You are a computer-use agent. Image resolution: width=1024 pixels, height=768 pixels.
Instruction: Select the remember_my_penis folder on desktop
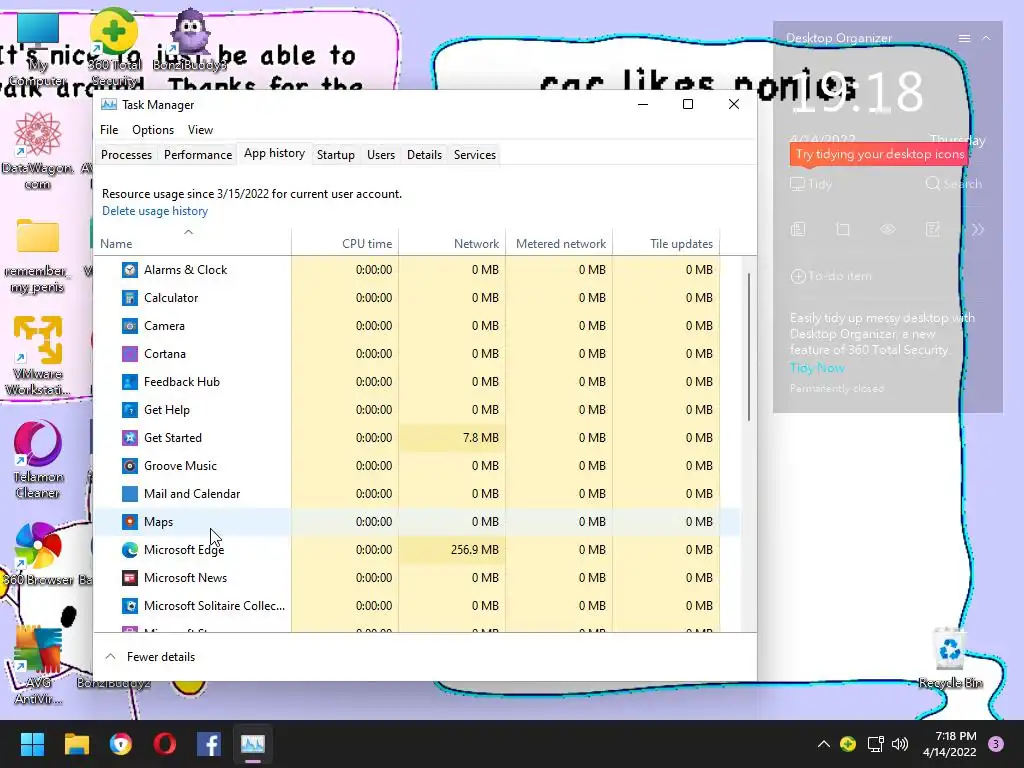(x=38, y=256)
